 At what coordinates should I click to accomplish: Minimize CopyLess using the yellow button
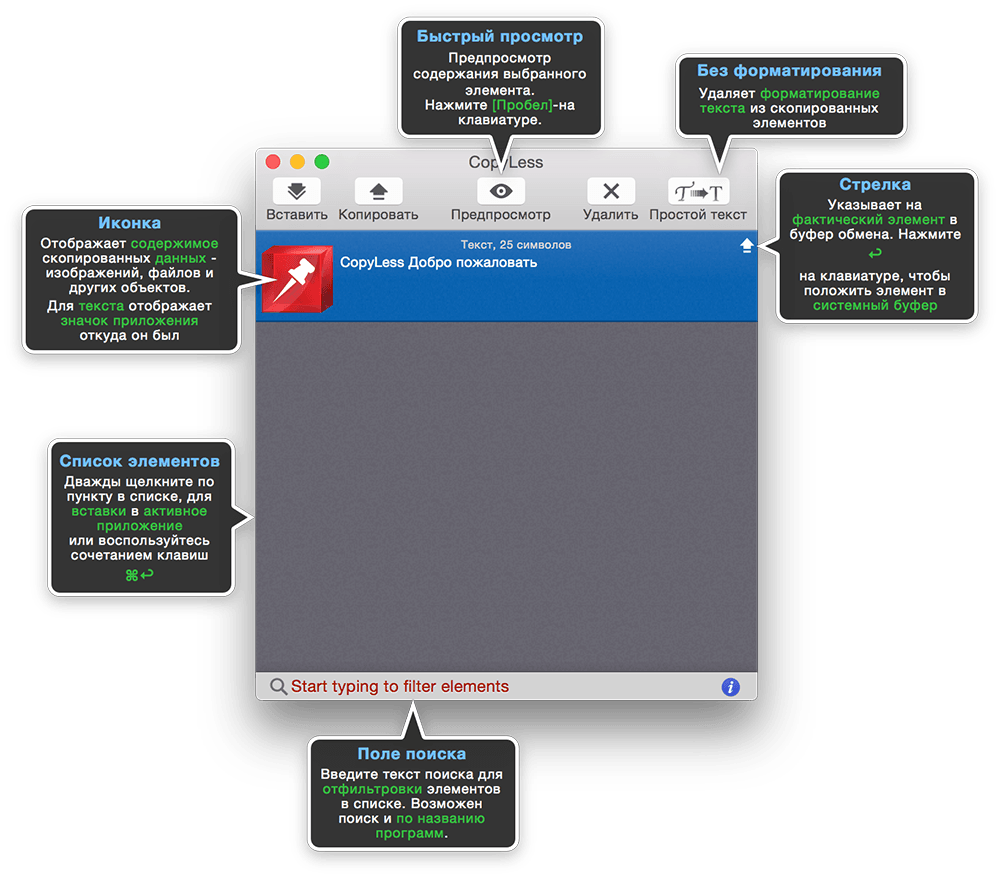297,162
